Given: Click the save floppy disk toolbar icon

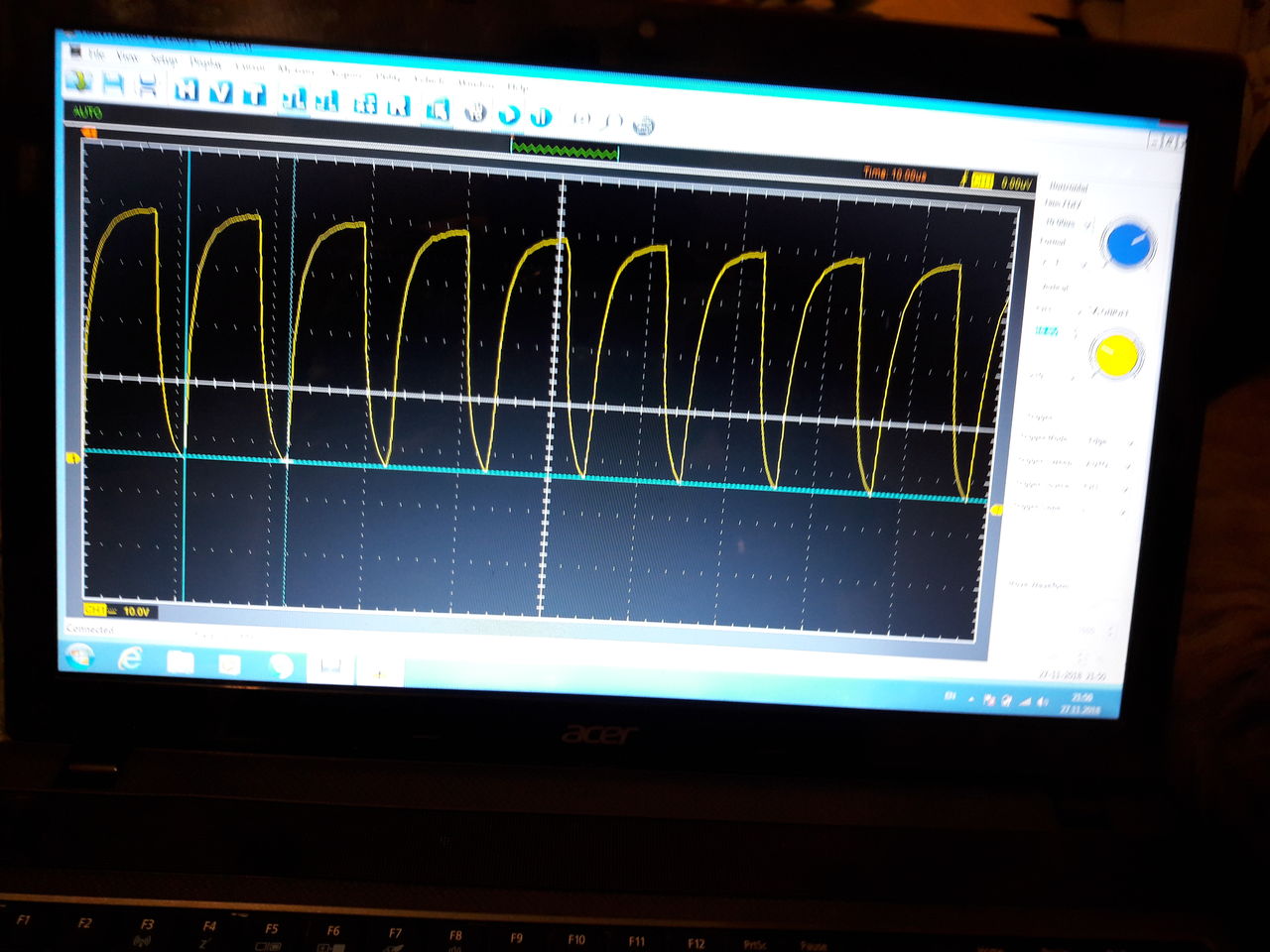Looking at the screenshot, I should coord(113,85).
